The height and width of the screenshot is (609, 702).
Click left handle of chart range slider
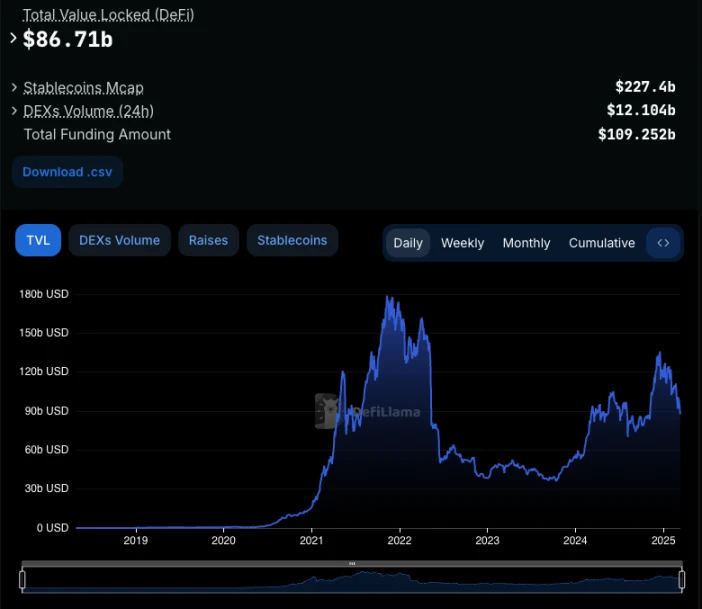22,579
